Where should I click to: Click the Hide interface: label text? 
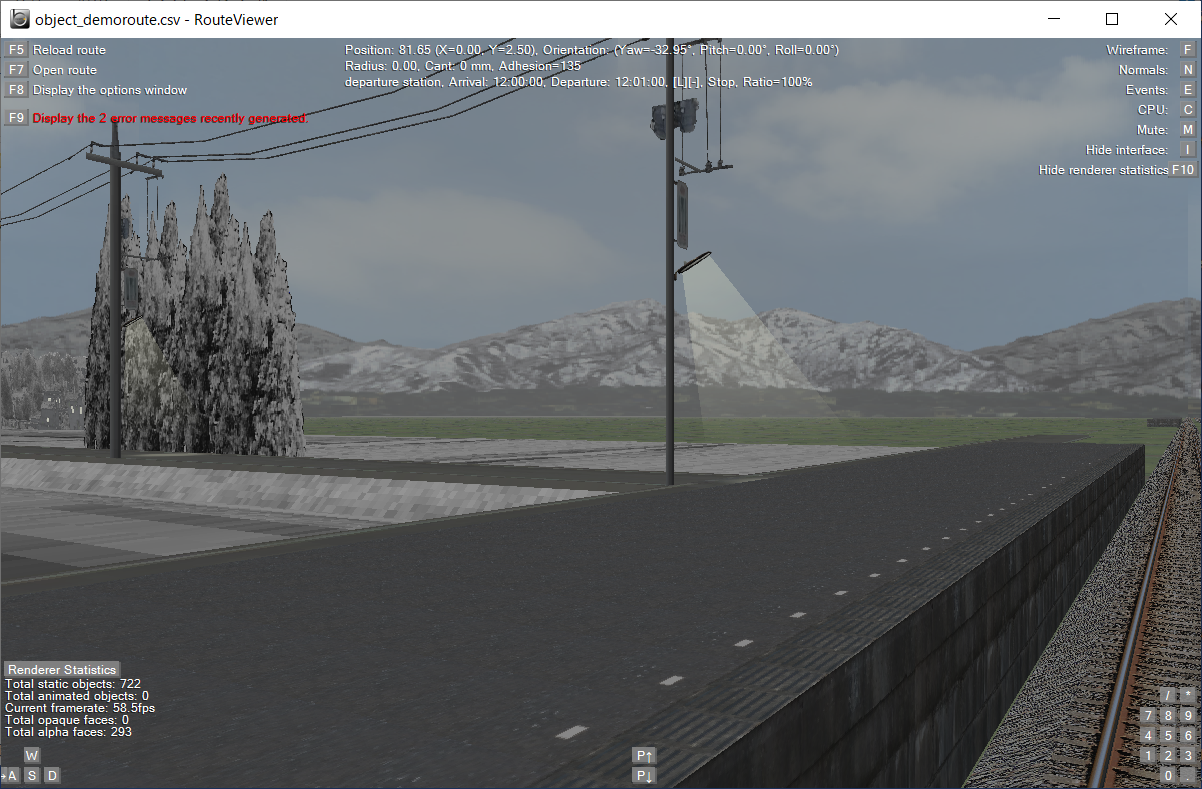[1127, 149]
